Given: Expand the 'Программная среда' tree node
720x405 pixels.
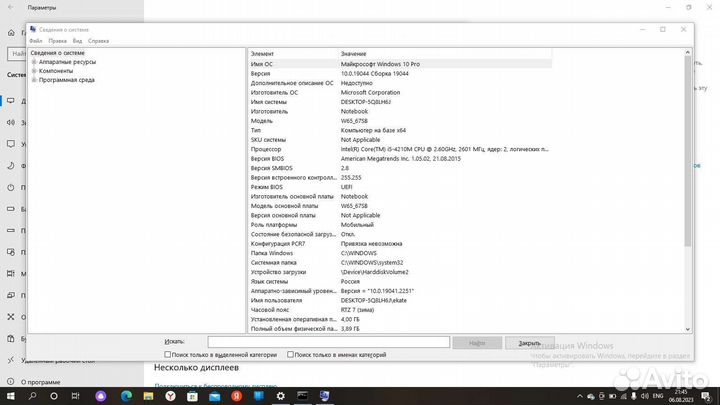Looking at the screenshot, I should (x=34, y=80).
